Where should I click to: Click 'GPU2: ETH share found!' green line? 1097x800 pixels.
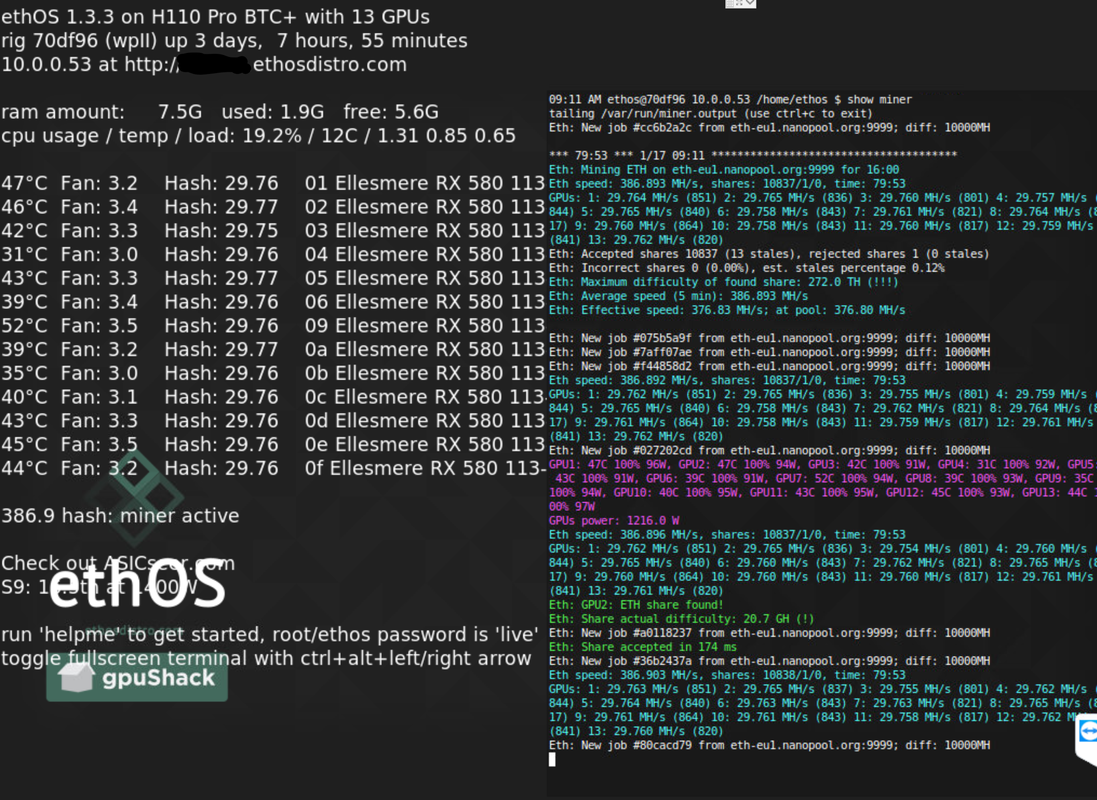(636, 605)
